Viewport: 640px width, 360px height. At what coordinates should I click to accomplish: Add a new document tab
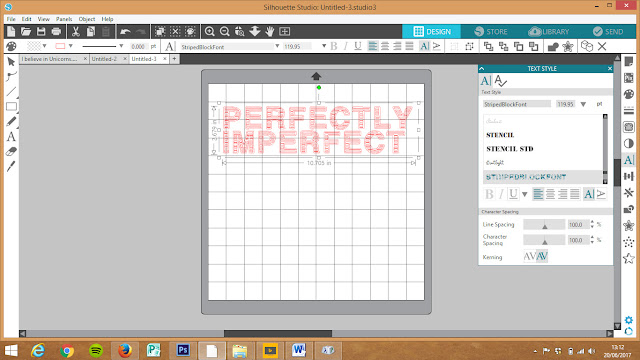coord(174,59)
